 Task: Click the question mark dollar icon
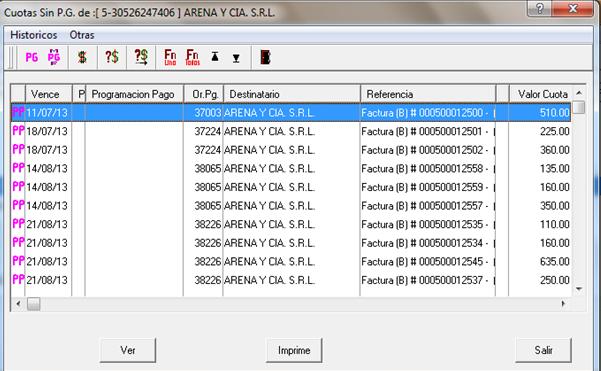click(112, 57)
